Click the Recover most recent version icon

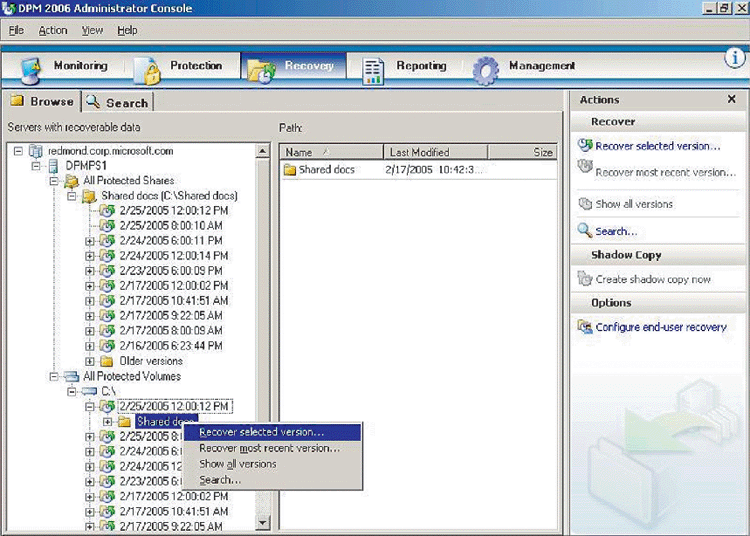point(585,166)
